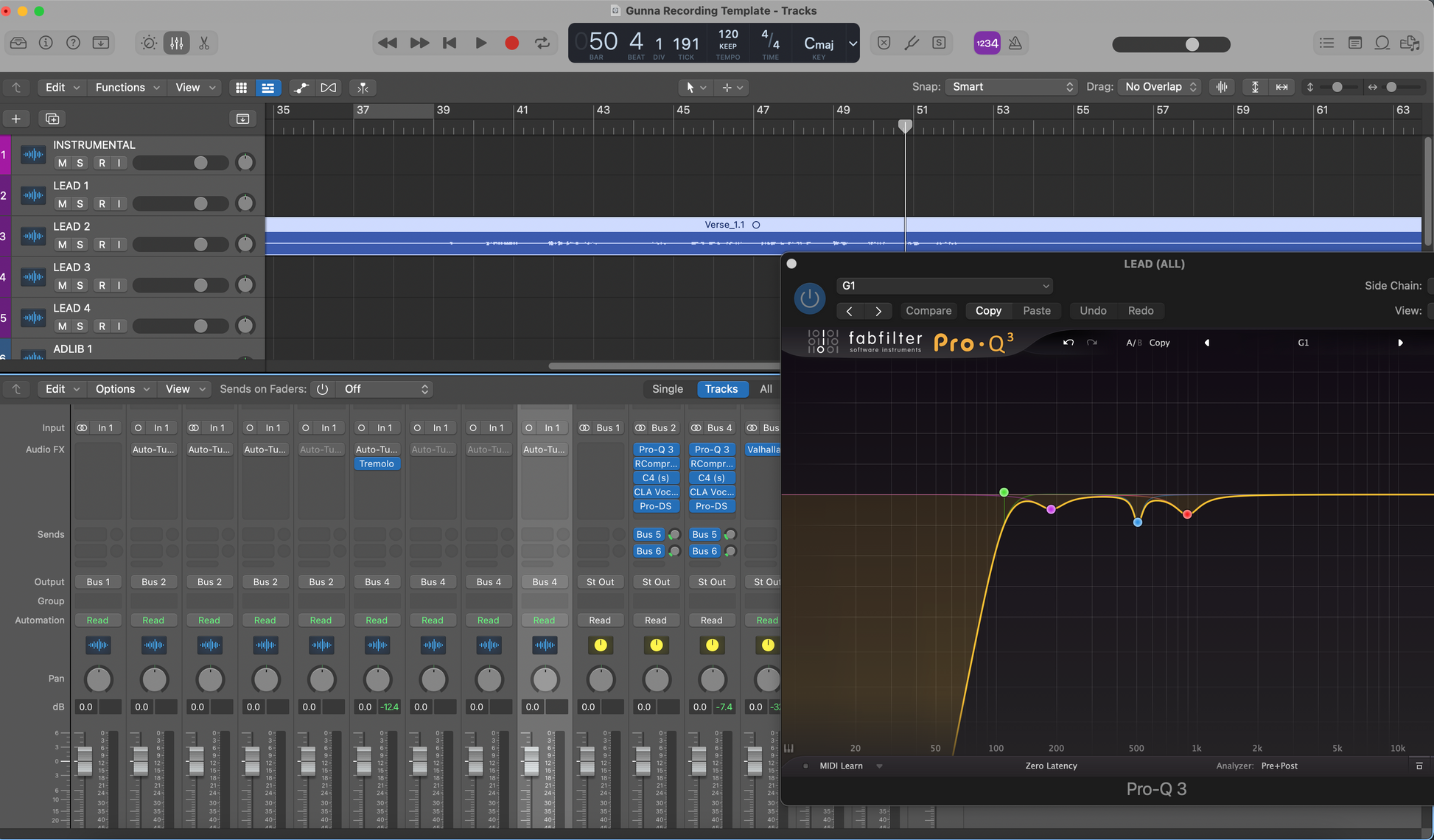Toggle Pro-Q 3 plugin power bypass
The width and height of the screenshot is (1434, 840).
click(809, 298)
